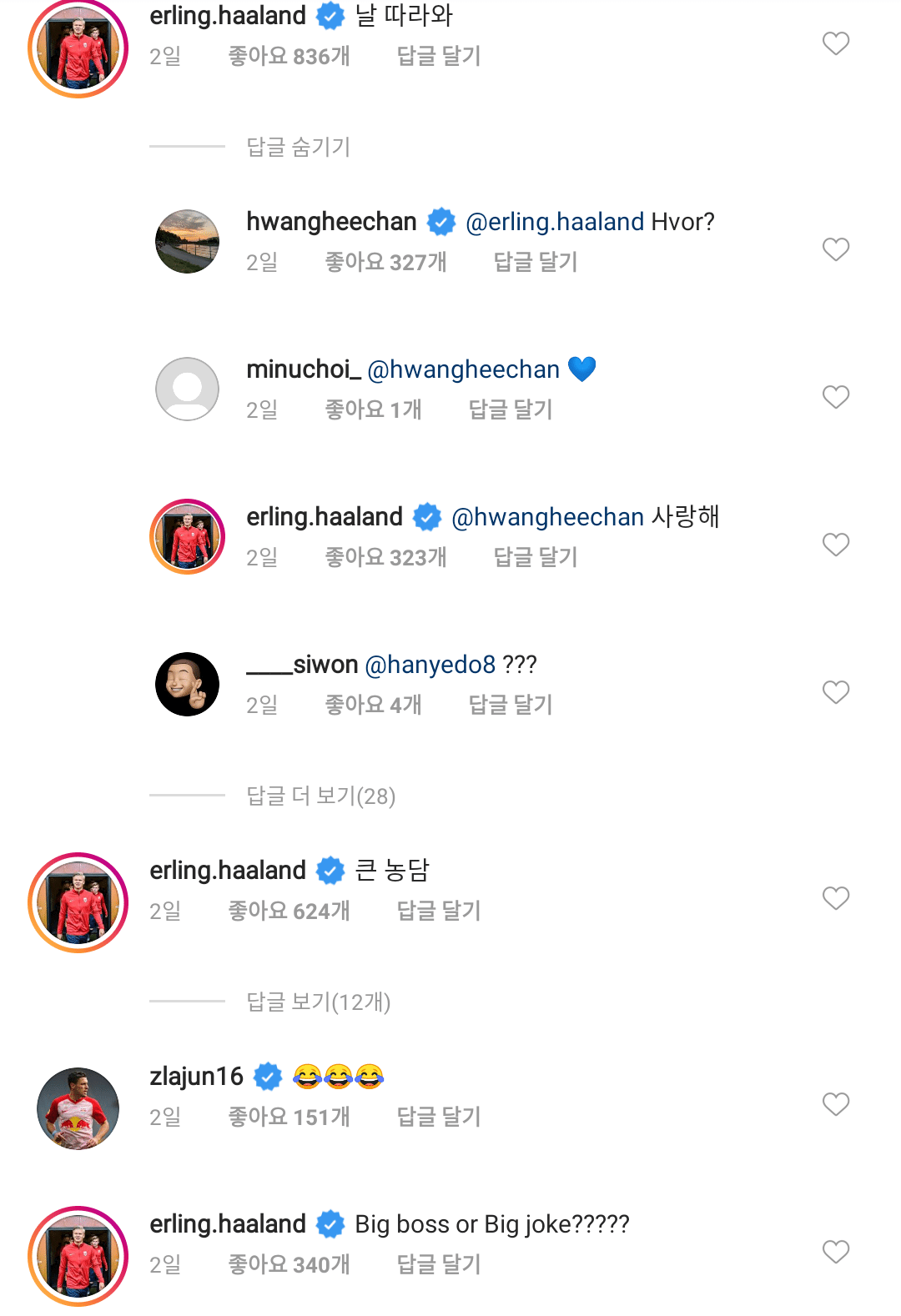View the 836 likes on top comment
901x1316 pixels.
[x=289, y=57]
